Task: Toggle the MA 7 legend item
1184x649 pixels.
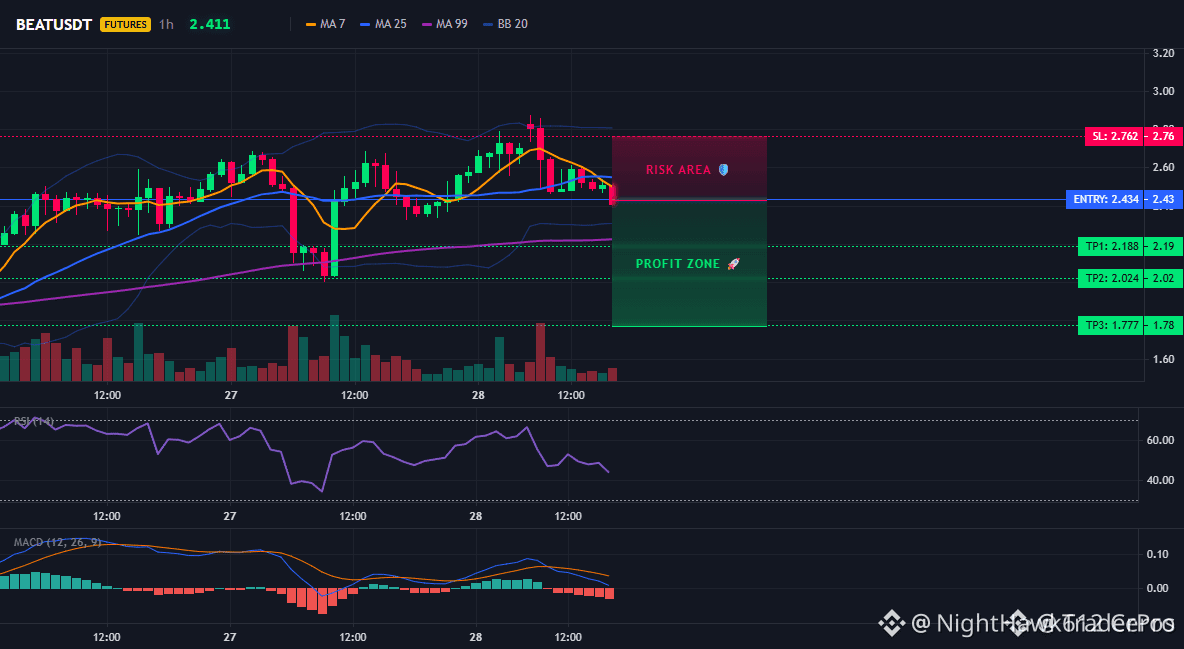Action: [325, 24]
